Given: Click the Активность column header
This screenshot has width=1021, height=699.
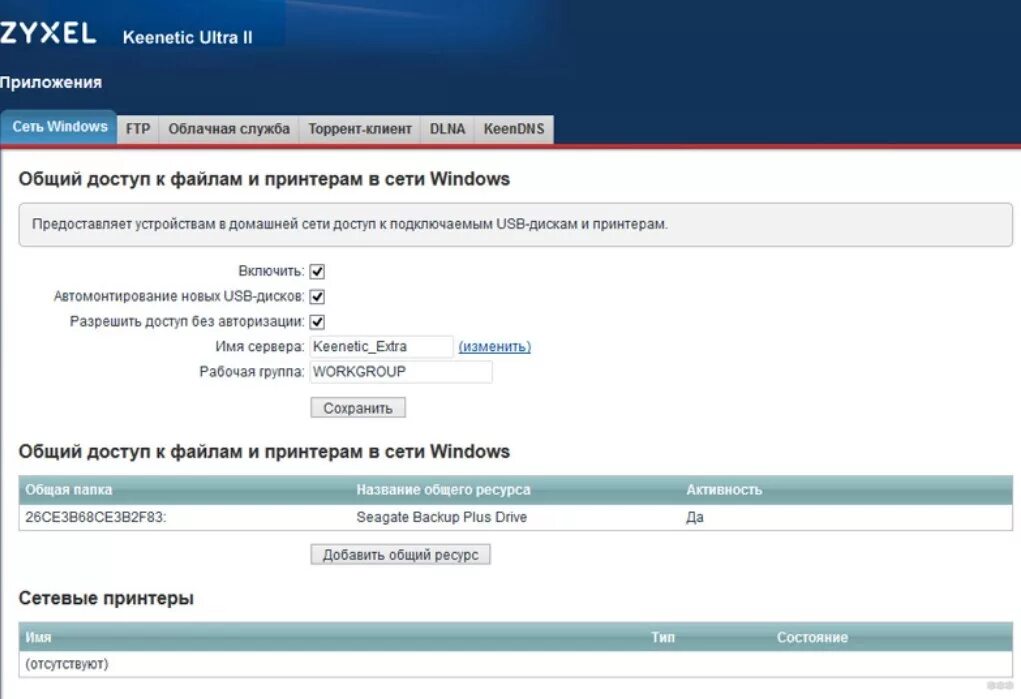Looking at the screenshot, I should point(723,490).
